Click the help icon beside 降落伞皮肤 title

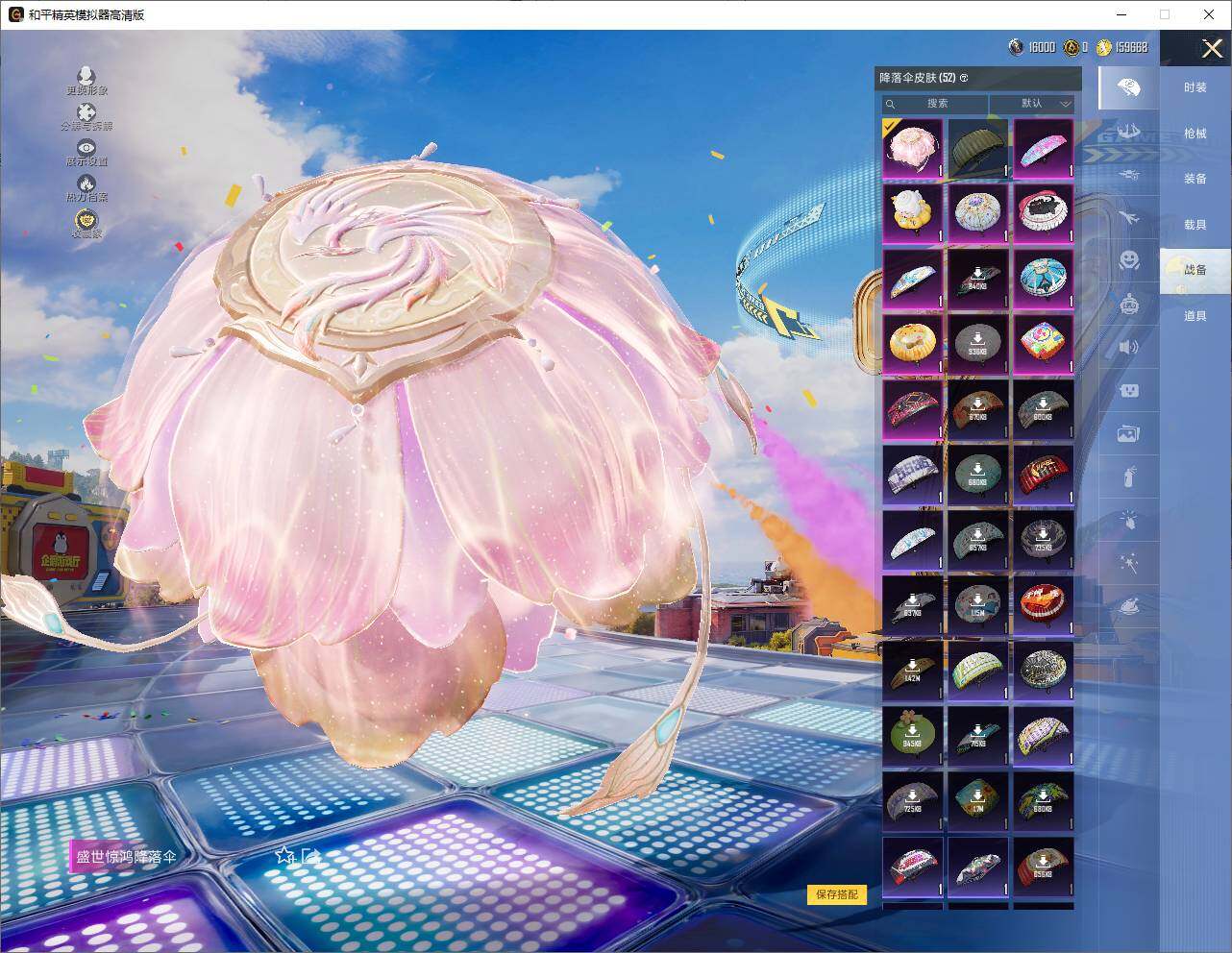tap(964, 78)
